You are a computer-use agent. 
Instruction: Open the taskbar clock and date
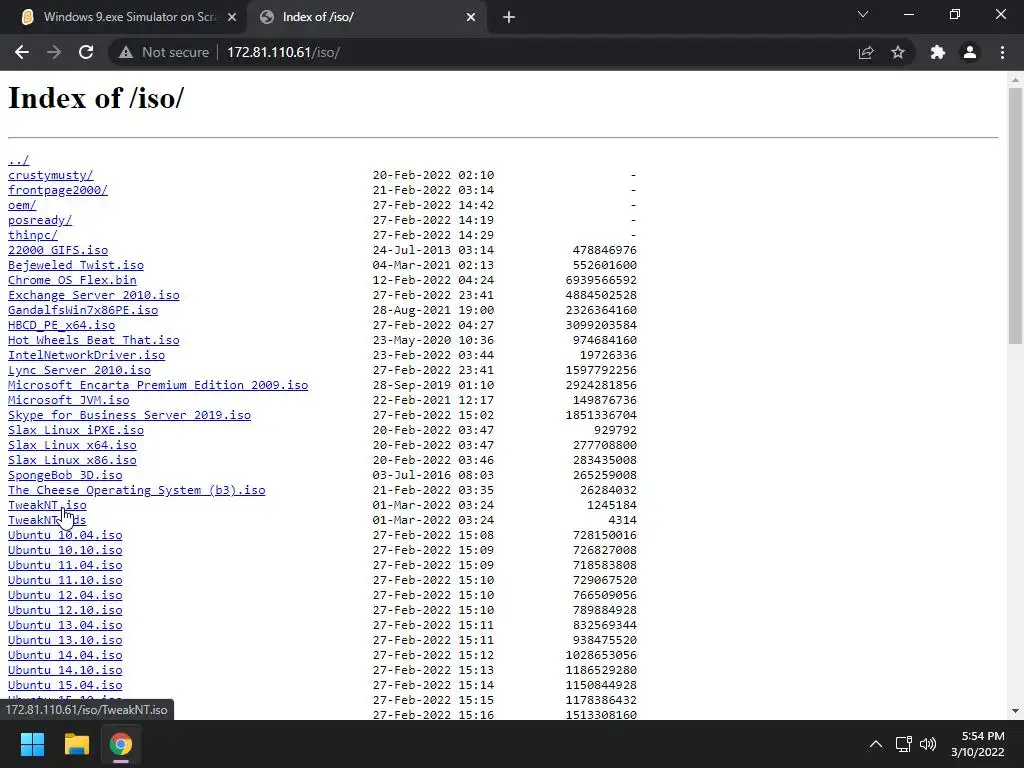pos(978,744)
